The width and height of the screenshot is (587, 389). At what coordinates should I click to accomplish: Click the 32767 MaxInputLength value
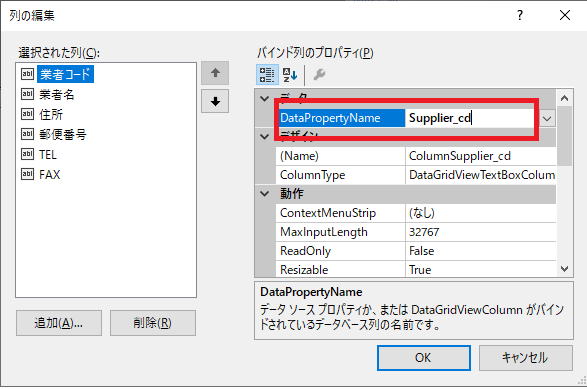click(424, 232)
